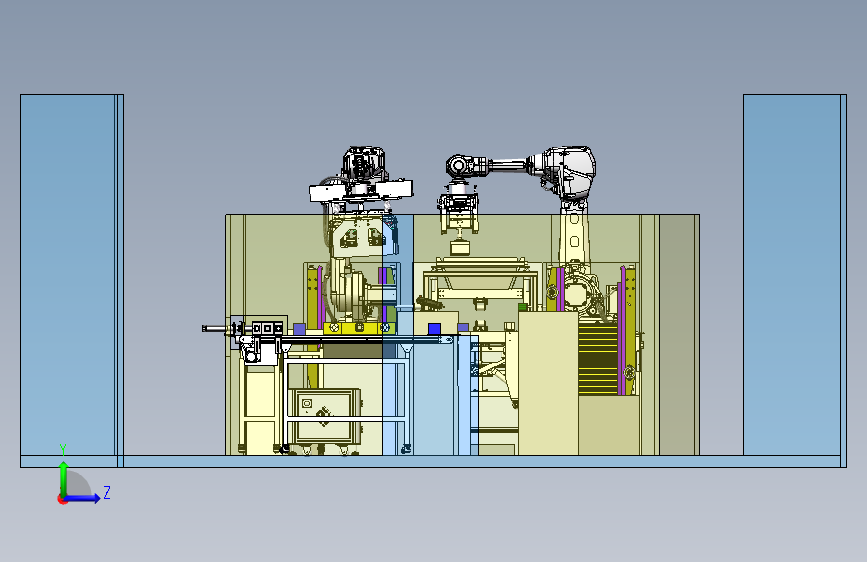Click the 'Z' axis label text
Screen dimensions: 867x562
tap(107, 492)
